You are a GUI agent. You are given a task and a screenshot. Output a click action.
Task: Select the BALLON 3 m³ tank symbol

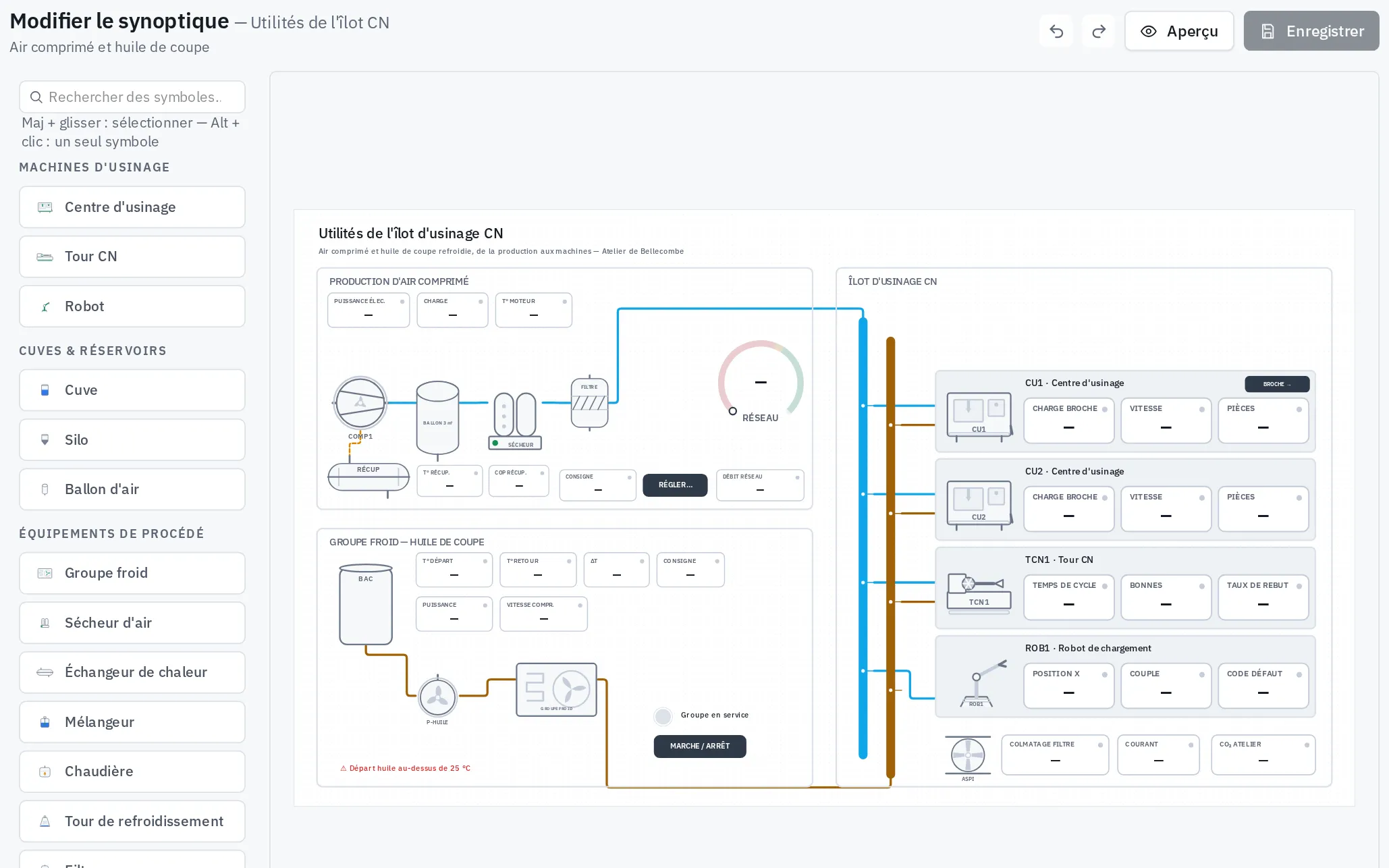pyautogui.click(x=437, y=418)
